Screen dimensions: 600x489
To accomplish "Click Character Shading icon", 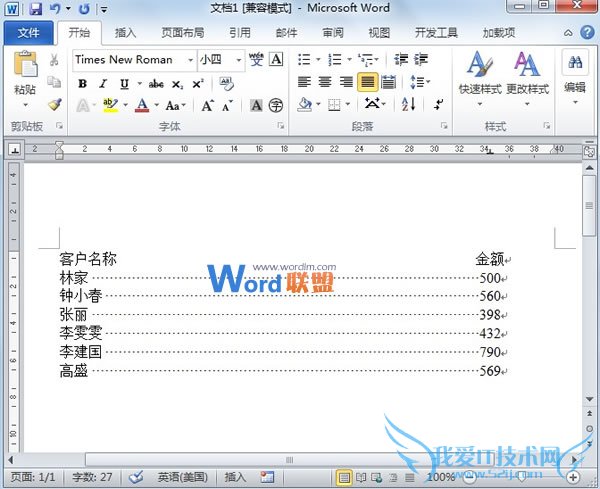I will [x=256, y=105].
